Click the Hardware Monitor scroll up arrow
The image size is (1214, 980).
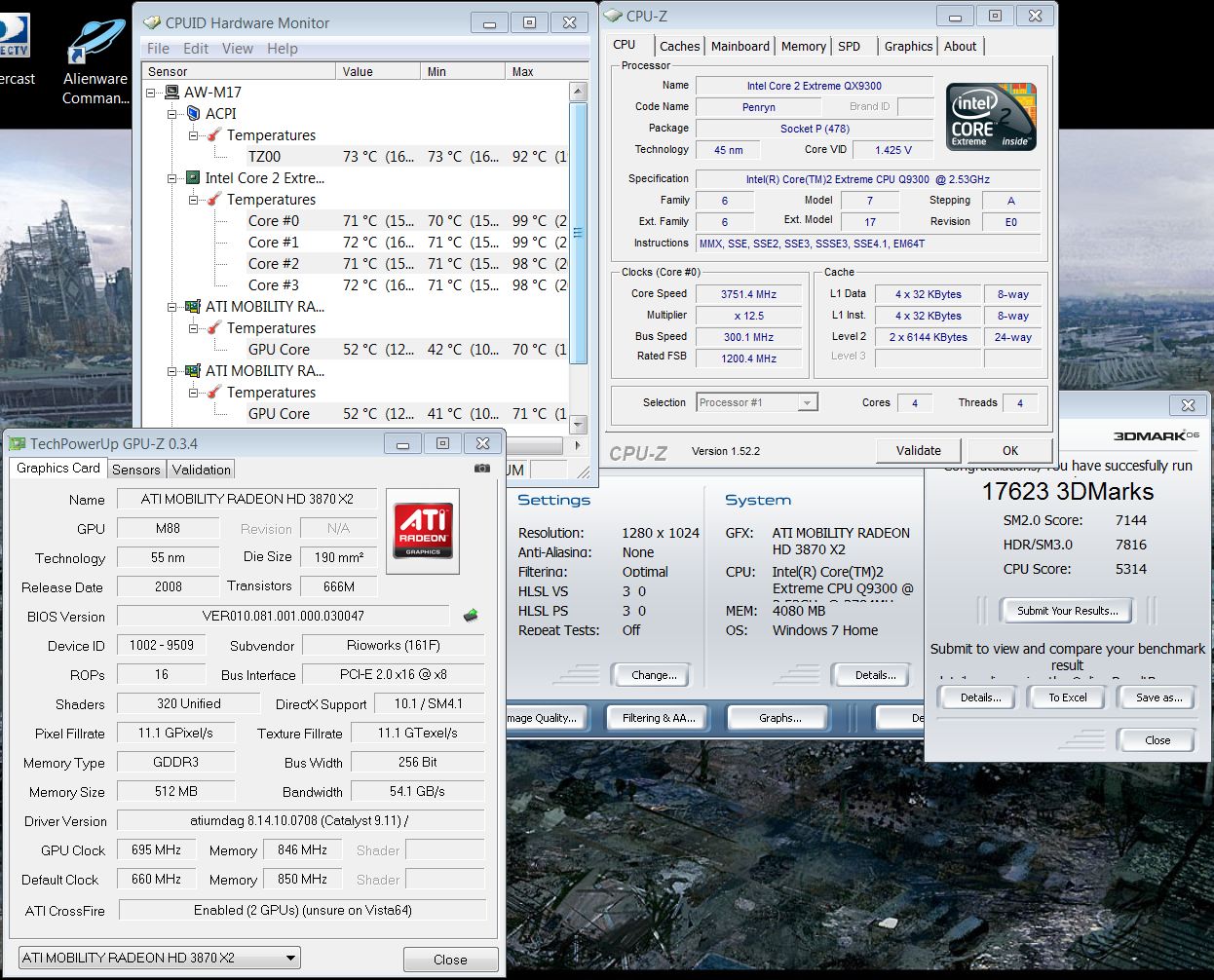coord(578,93)
